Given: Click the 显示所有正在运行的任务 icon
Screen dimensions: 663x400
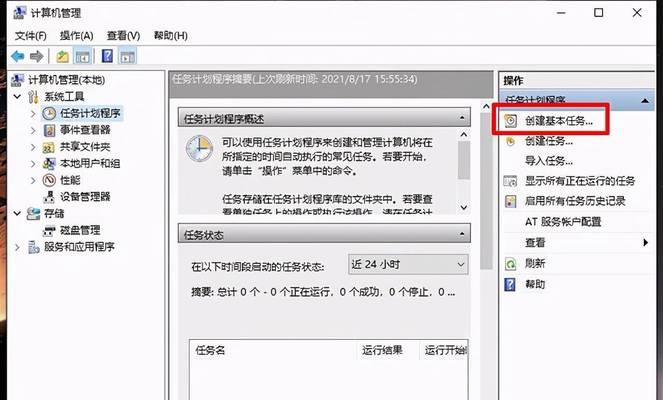Looking at the screenshot, I should tap(510, 181).
